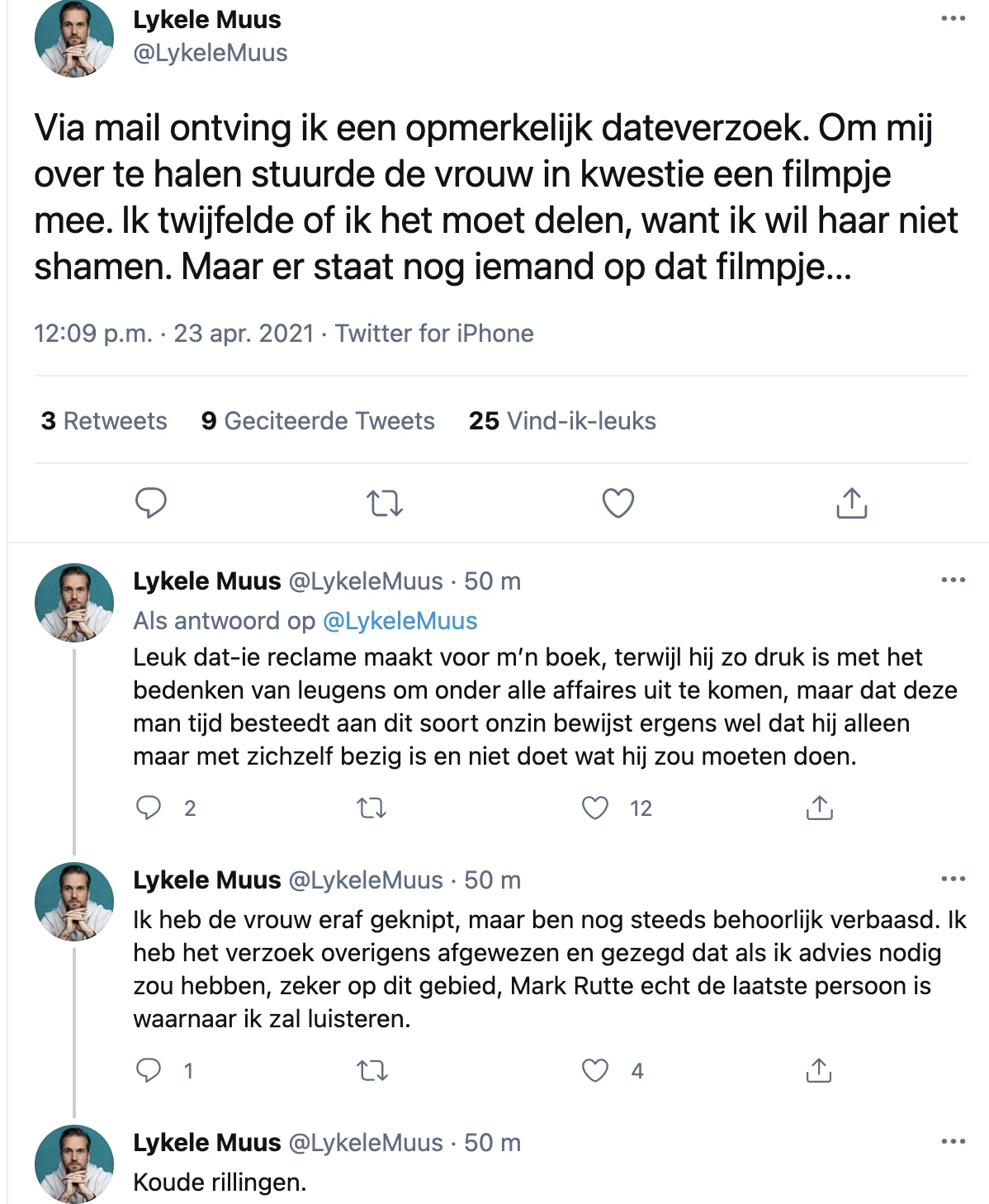Viewport: 989px width, 1204px height.
Task: Show the 25 Vind-ik-leuks list
Action: coord(562,421)
